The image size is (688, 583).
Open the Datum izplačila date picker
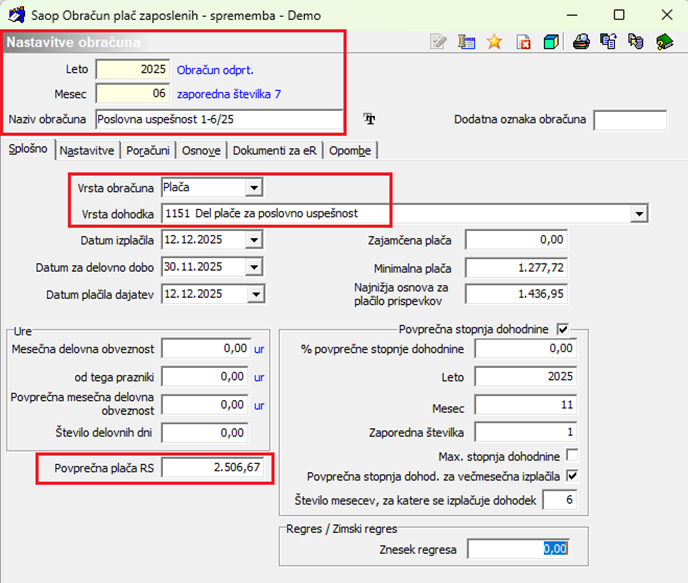254,240
